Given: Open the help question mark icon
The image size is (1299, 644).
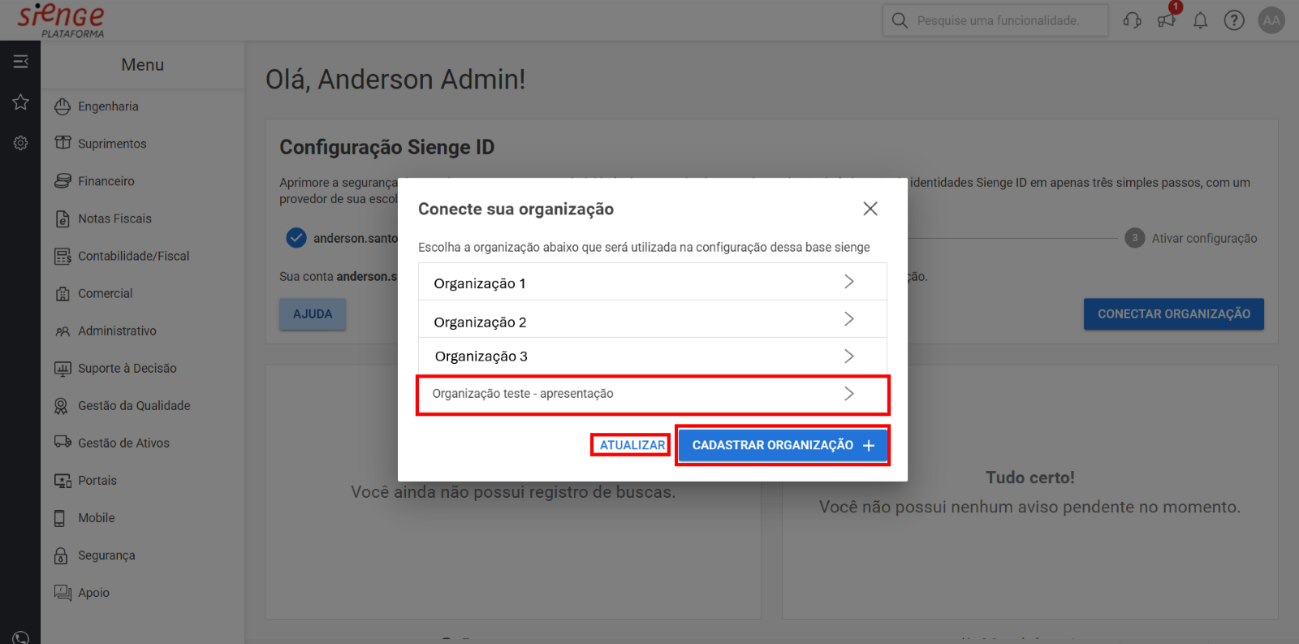Looking at the screenshot, I should 1233,19.
